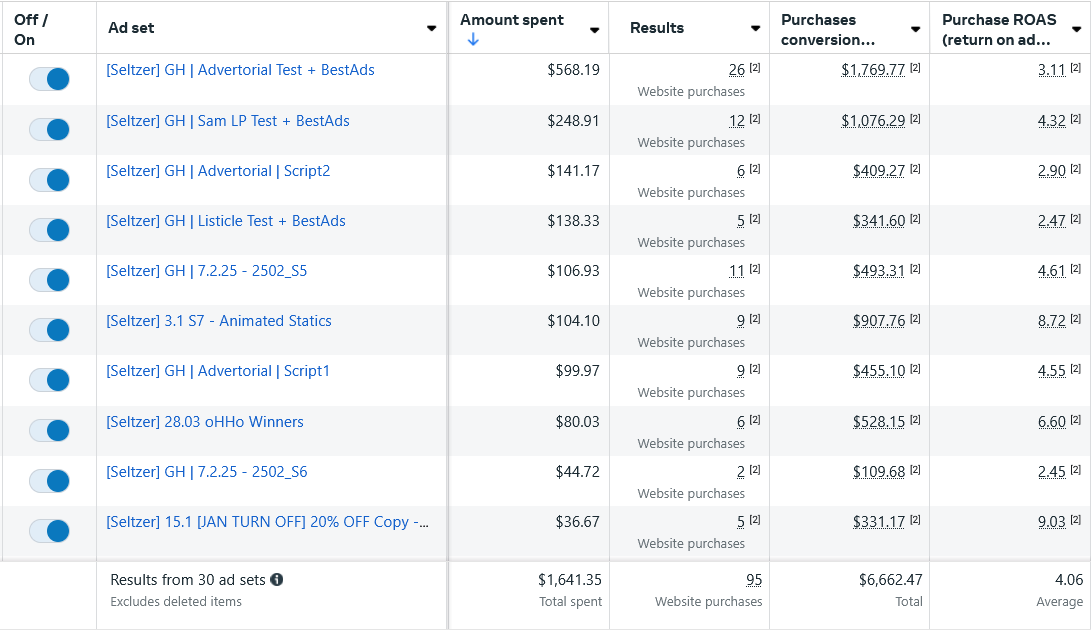Open the GH | 7.2.25 - 2502_S5 ad set

pos(206,271)
